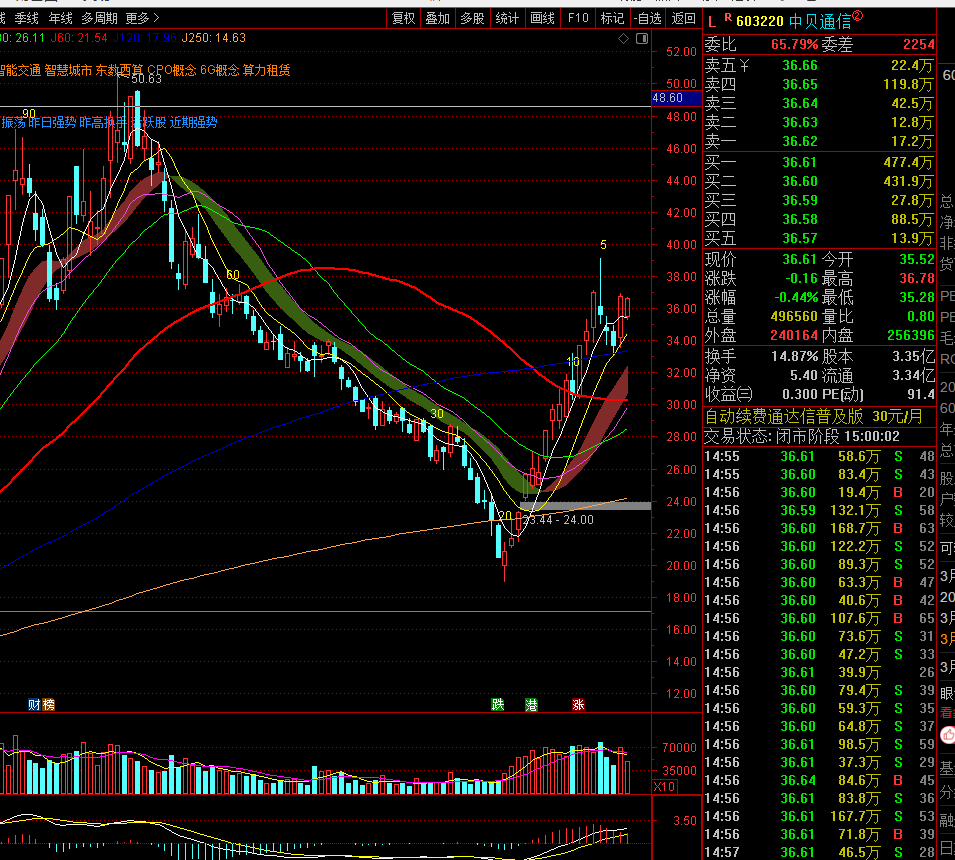The image size is (955, 860).
Task: Click the 现价 value 36.61
Action: [x=800, y=259]
